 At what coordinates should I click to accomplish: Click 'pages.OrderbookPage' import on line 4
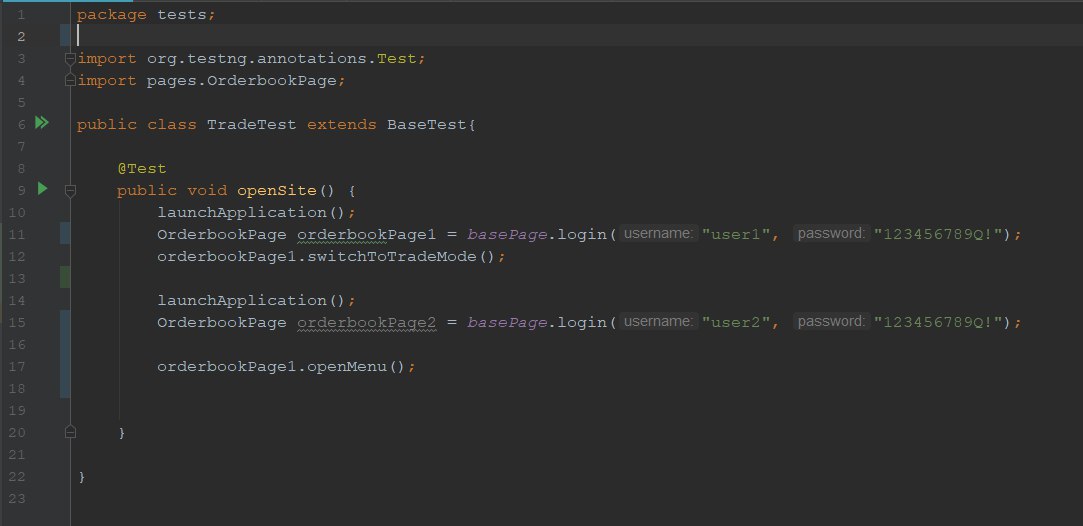241,81
